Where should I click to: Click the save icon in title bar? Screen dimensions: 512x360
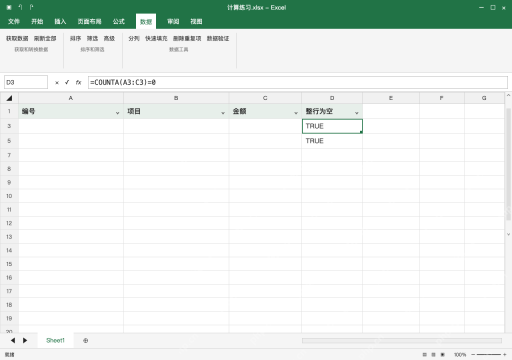9,7
